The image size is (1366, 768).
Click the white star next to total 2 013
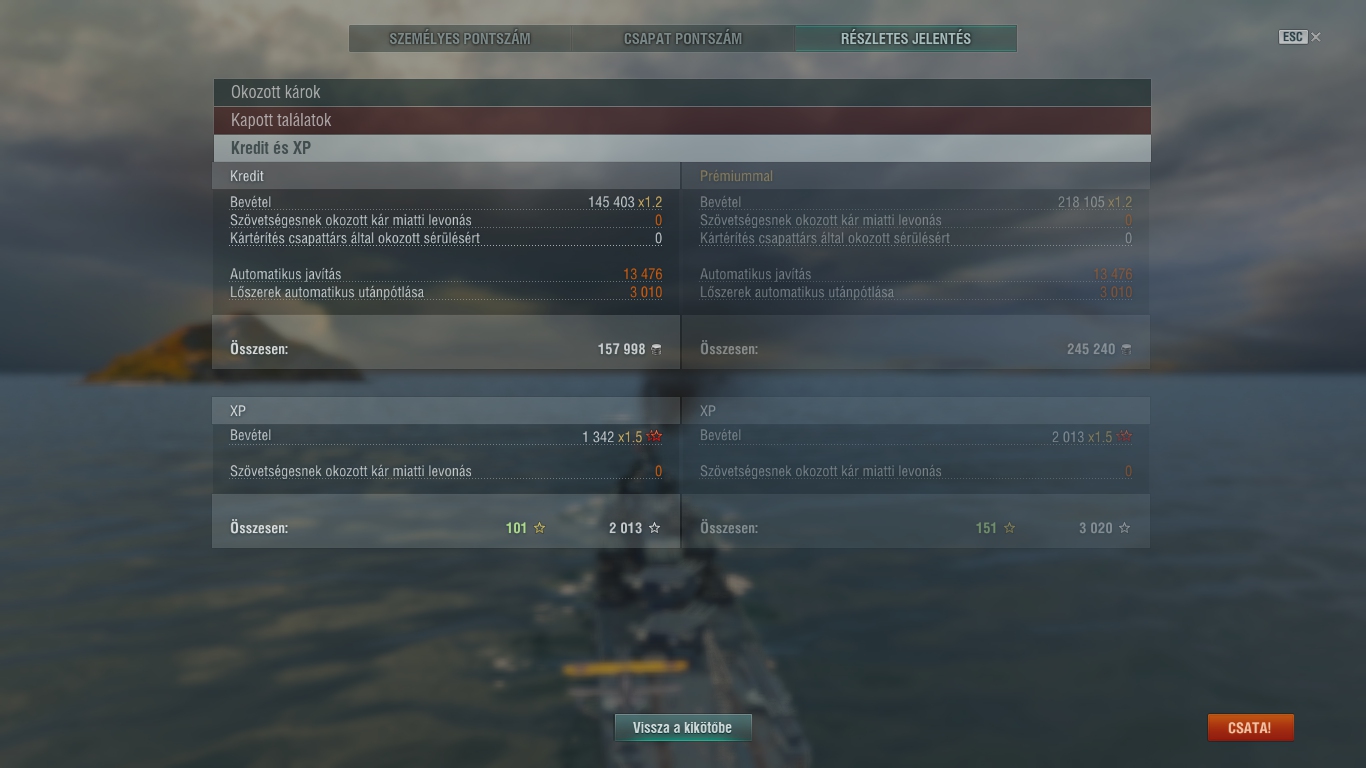tap(655, 528)
